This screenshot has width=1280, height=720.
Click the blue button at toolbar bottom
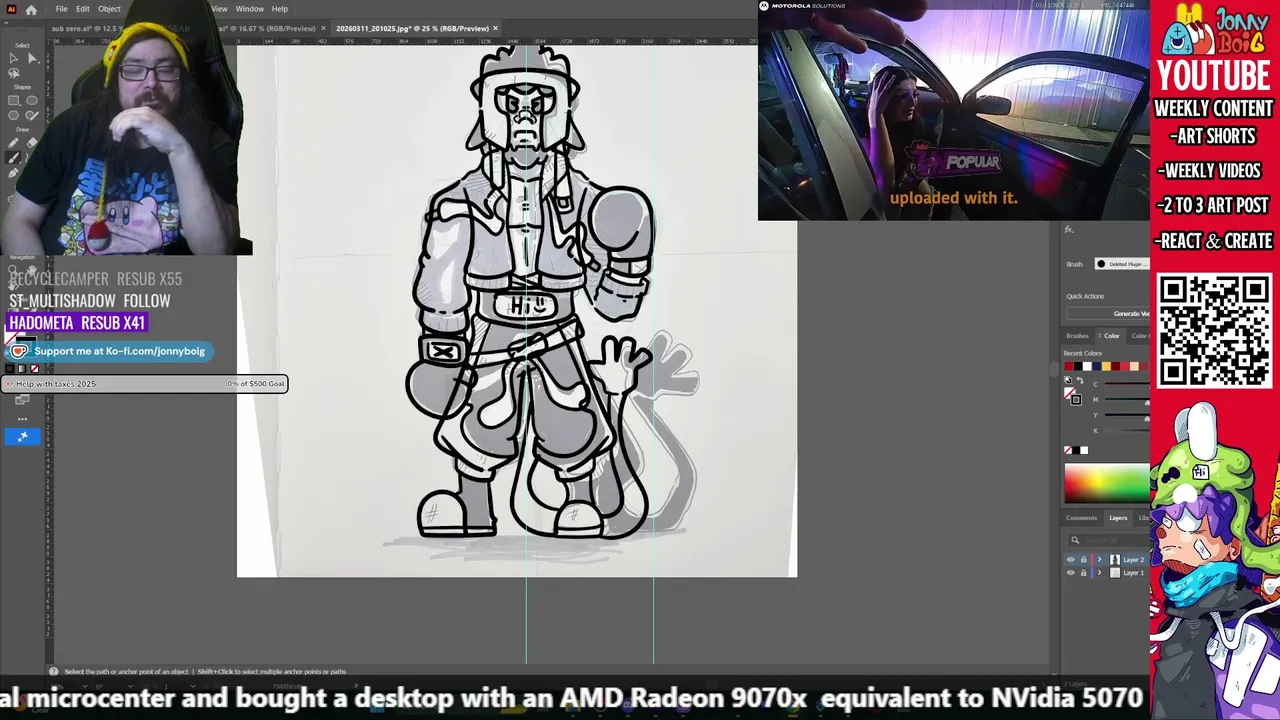(22, 436)
